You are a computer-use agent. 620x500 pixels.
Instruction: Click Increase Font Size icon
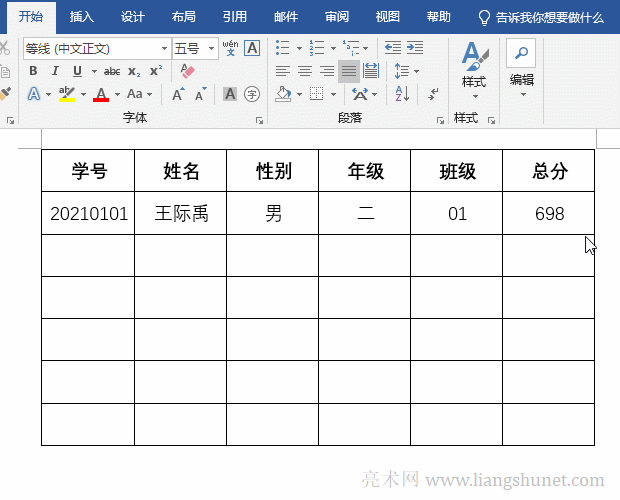pos(178,94)
